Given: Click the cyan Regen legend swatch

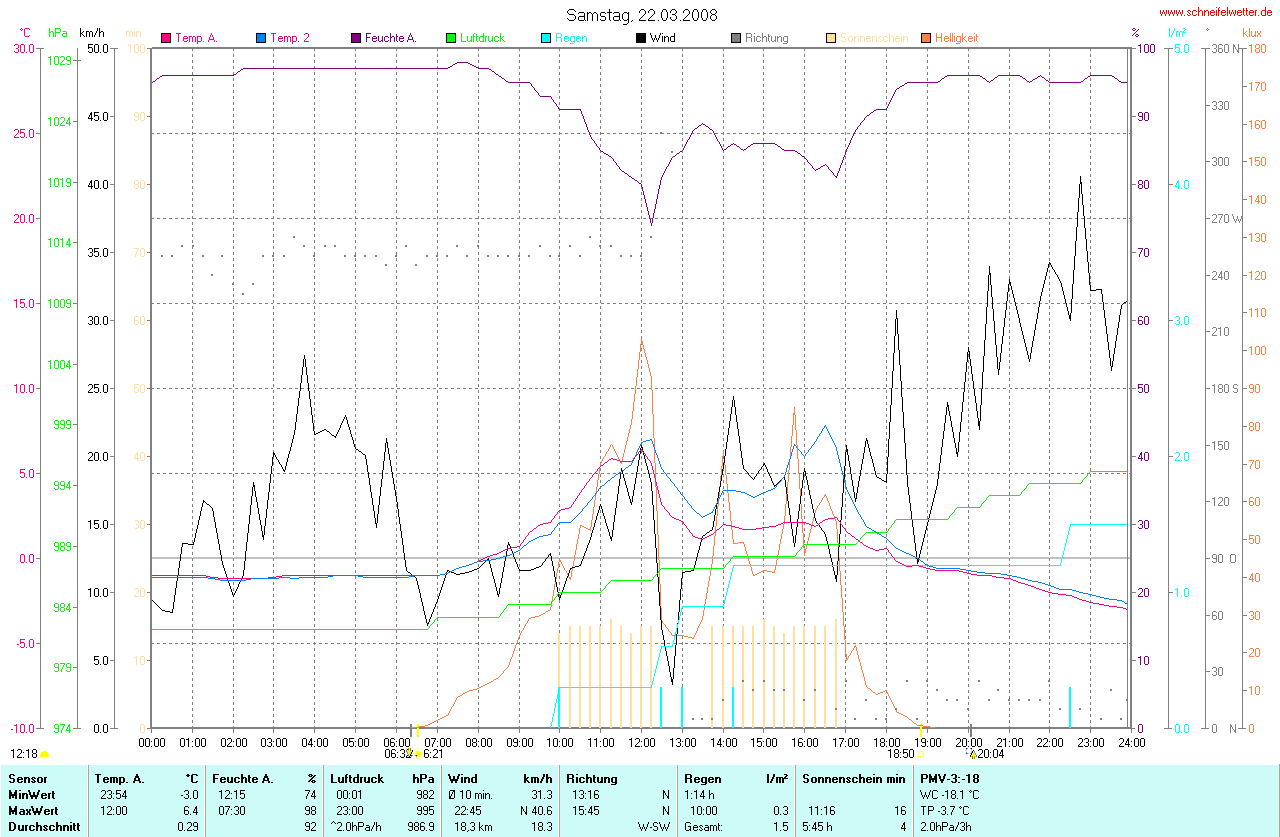Looking at the screenshot, I should click(x=546, y=38).
